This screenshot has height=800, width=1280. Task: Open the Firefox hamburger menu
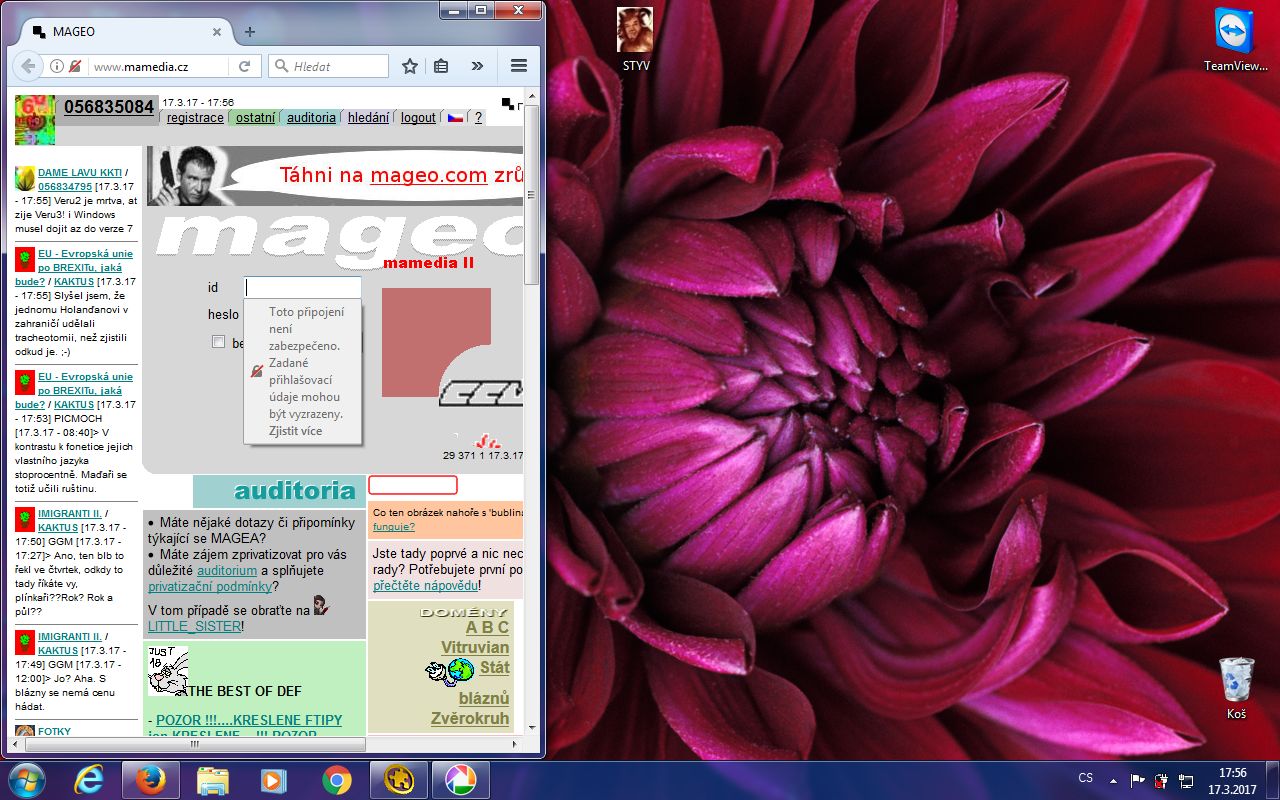519,66
